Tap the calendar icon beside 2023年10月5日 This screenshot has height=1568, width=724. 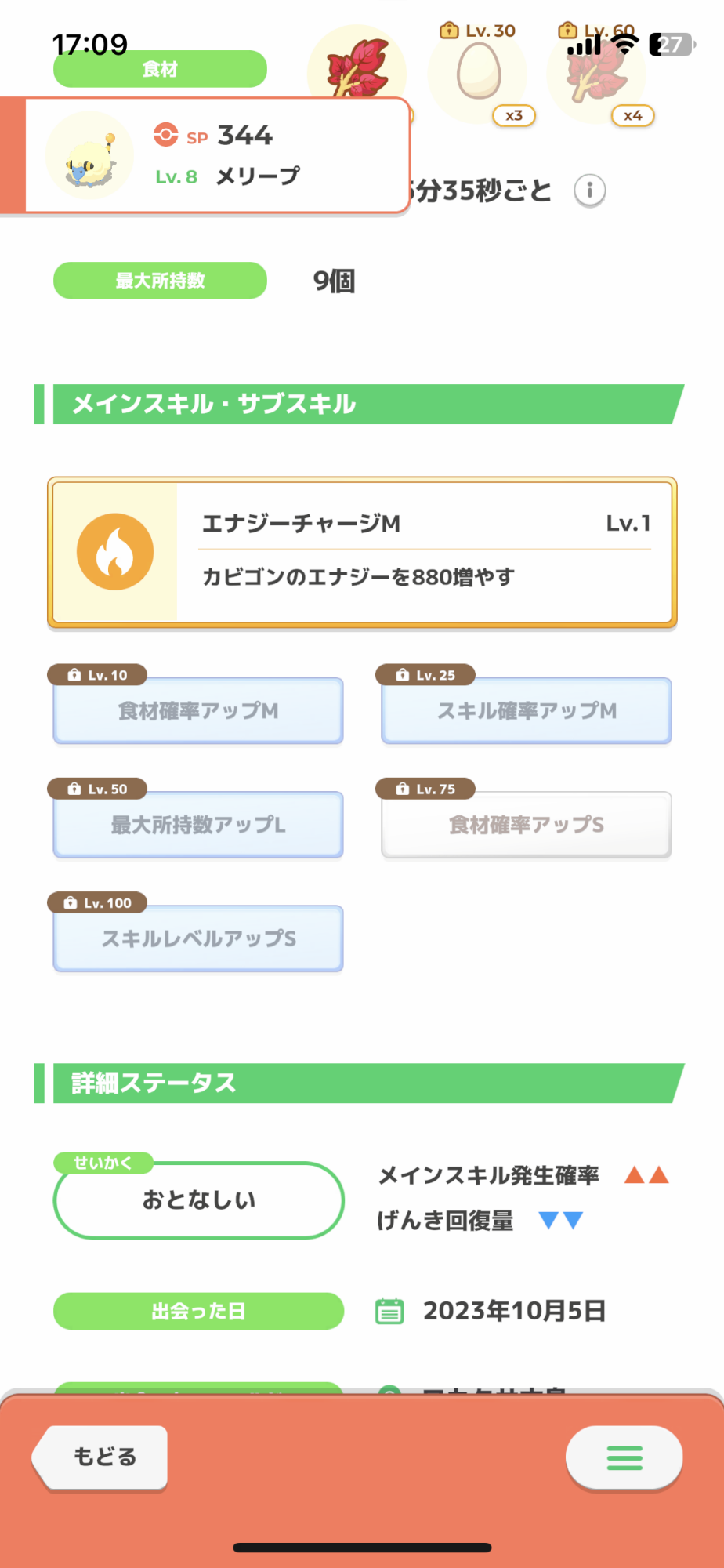[x=389, y=1311]
